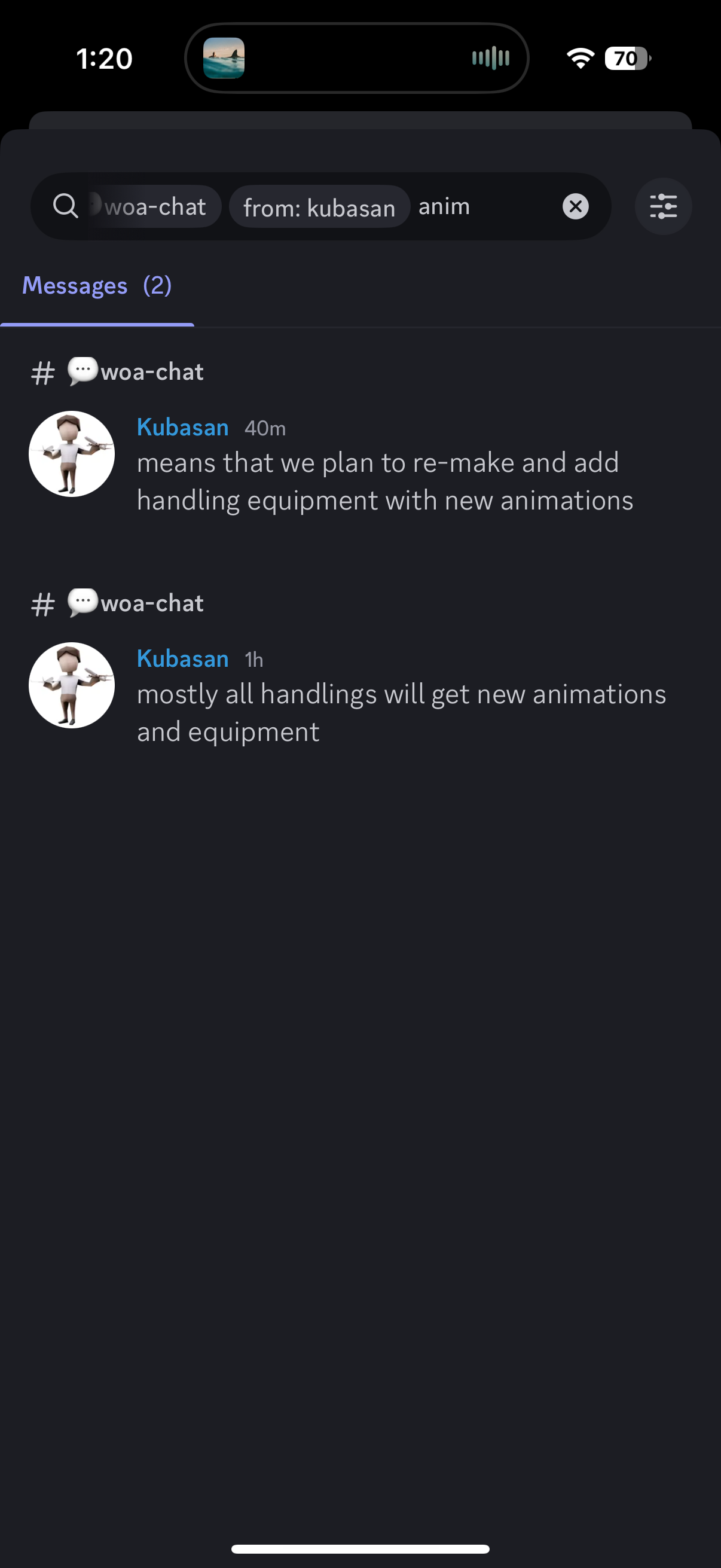
Task: Tap Kubasan username on the 40m message
Action: [182, 428]
